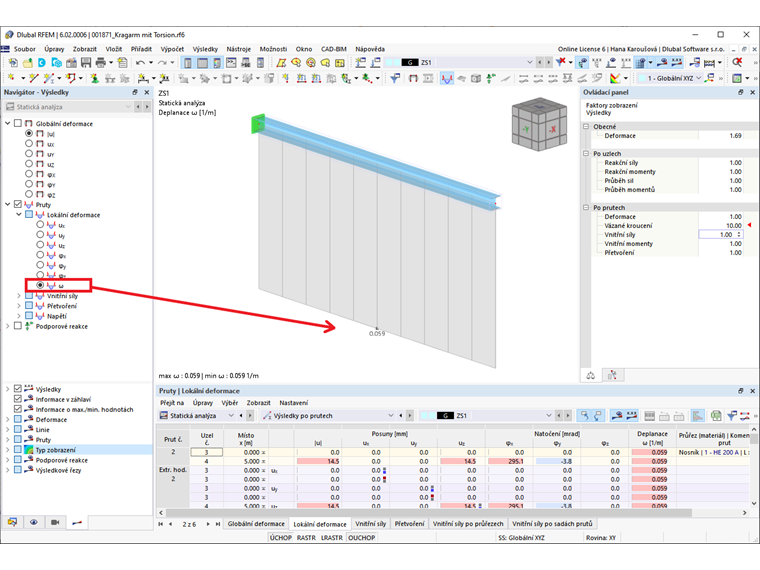Image resolution: width=760 pixels, height=570 pixels.
Task: Click the second tab icon at the Ovládací panel bottom
Action: pyautogui.click(x=613, y=375)
